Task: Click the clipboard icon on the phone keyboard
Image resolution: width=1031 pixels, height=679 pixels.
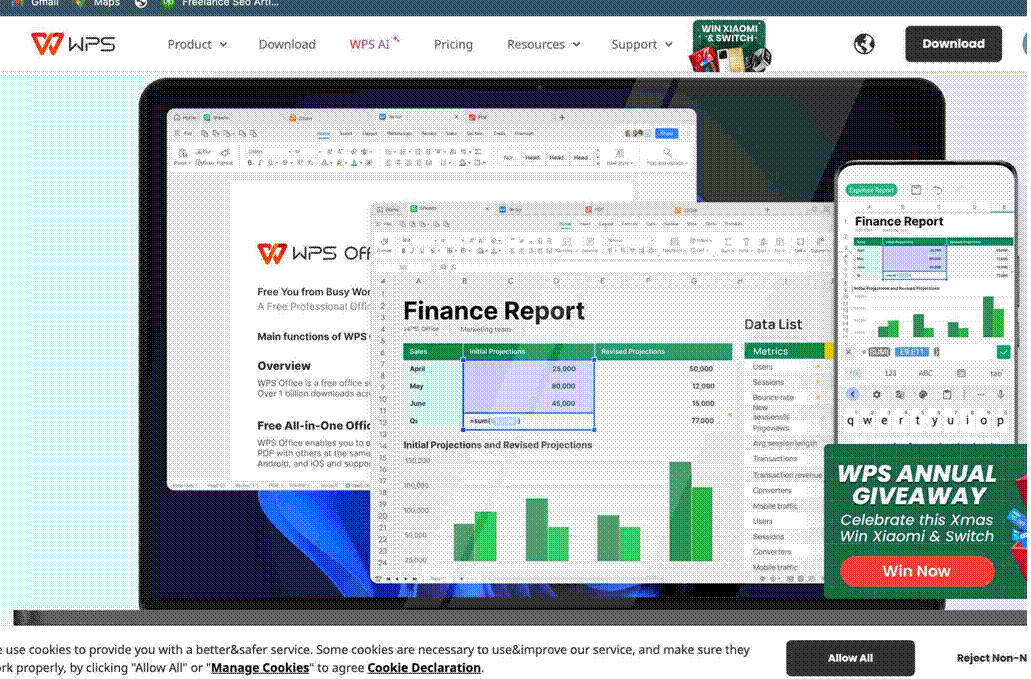Action: [947, 394]
